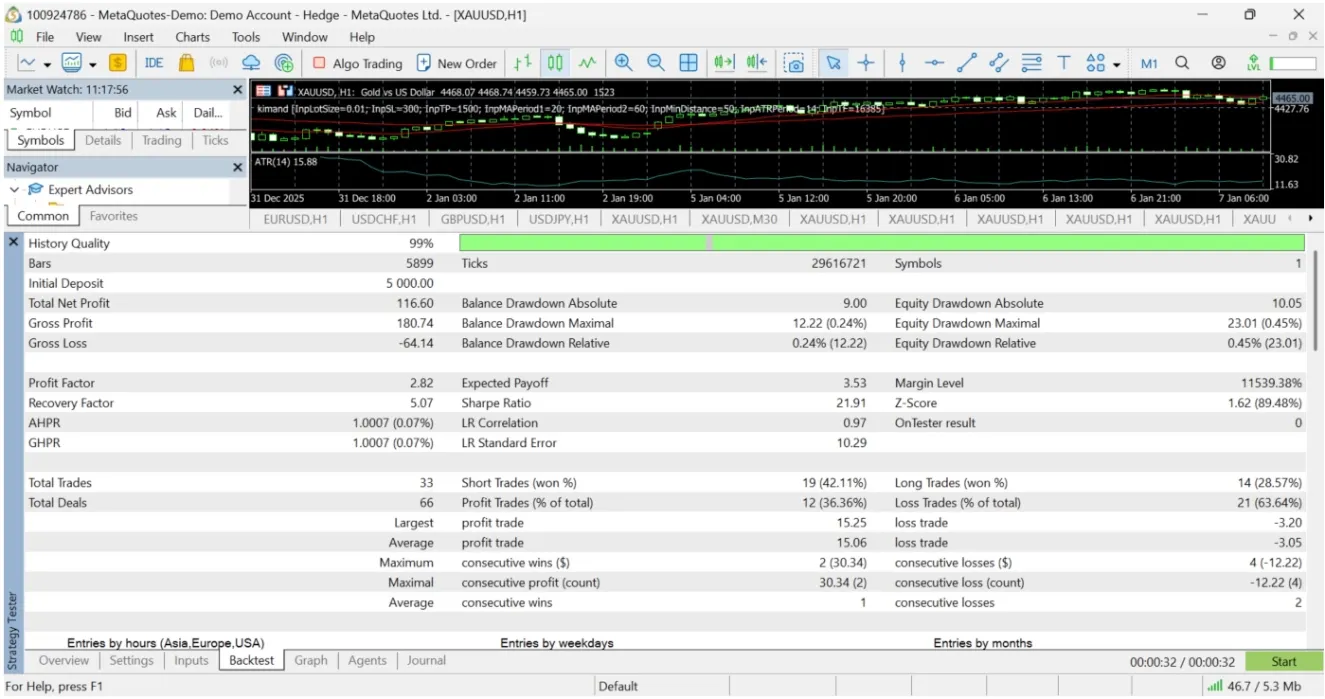The image size is (1325, 699).
Task: Take a chart screenshot with camera icon
Action: tap(795, 63)
